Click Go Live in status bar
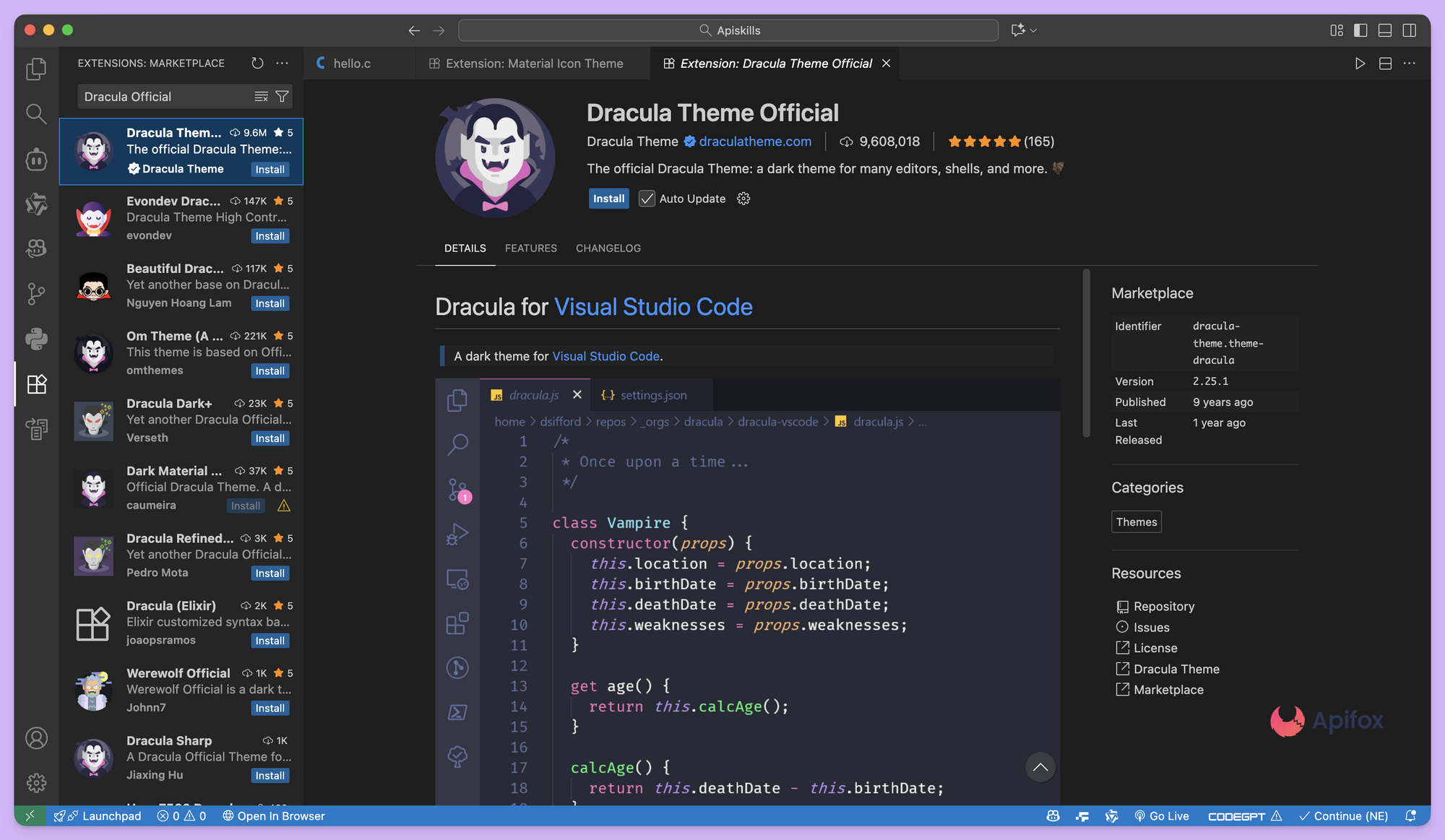The width and height of the screenshot is (1445, 840). click(1162, 815)
